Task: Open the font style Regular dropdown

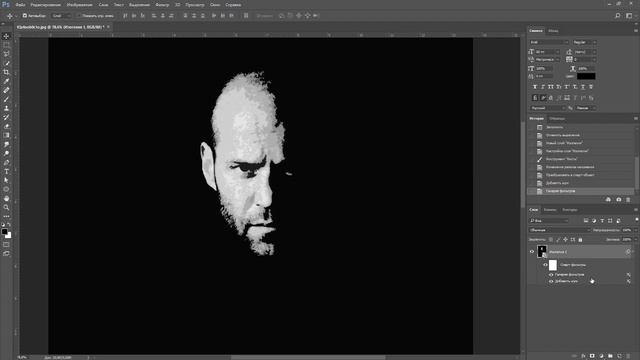Action: (584, 42)
